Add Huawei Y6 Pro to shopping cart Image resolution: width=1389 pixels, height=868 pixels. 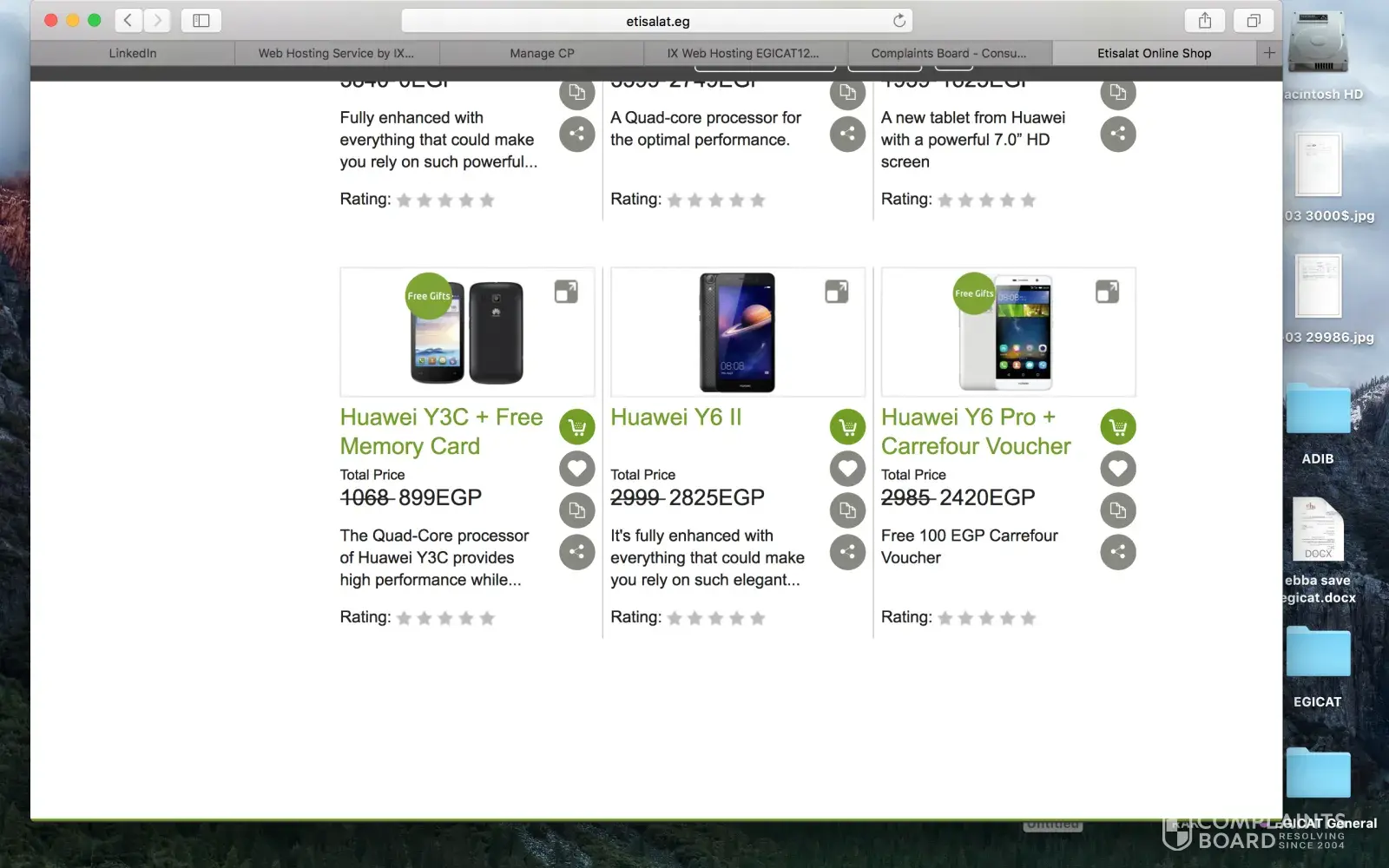(x=1118, y=427)
